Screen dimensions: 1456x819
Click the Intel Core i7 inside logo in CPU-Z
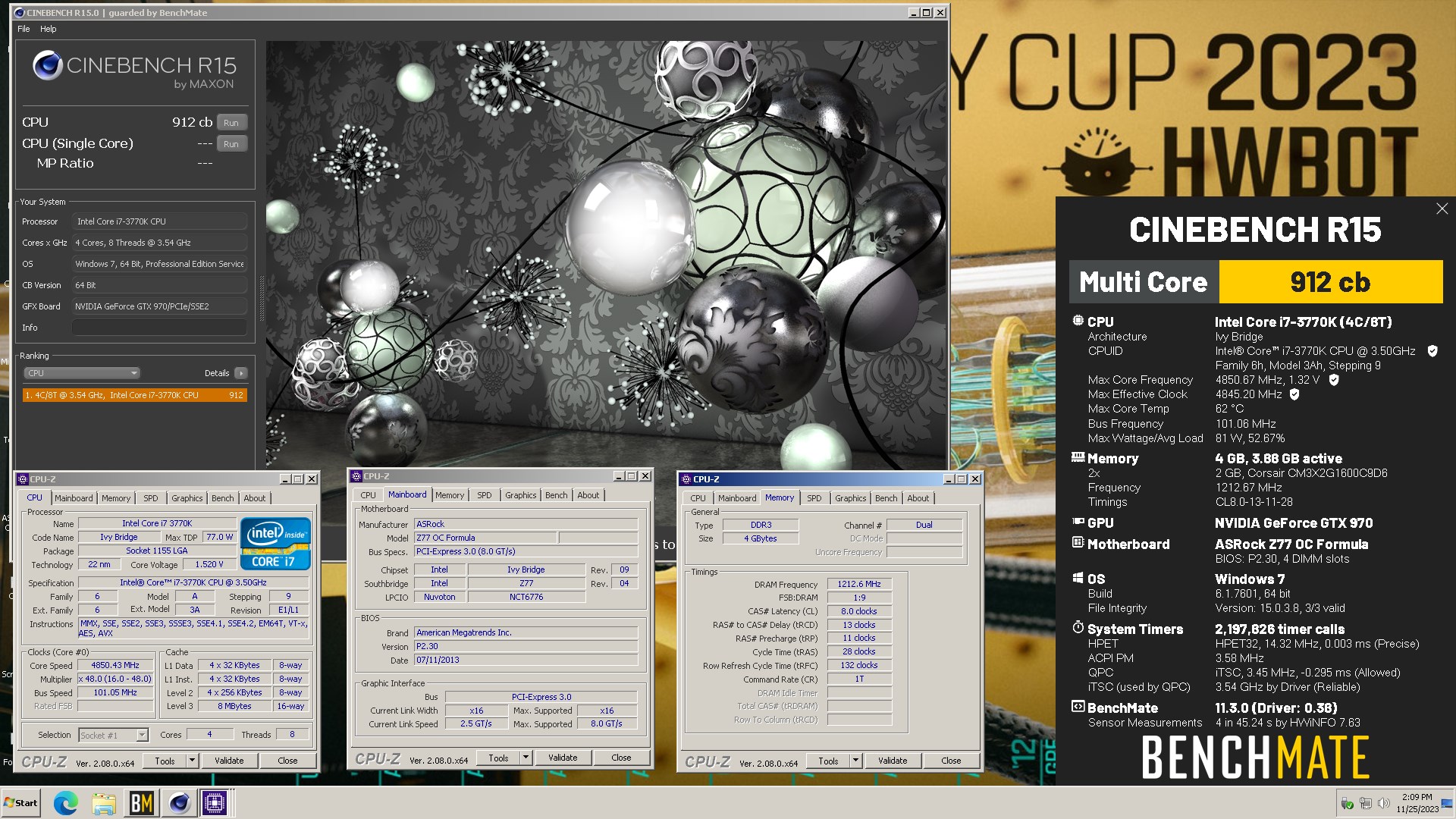pyautogui.click(x=275, y=544)
